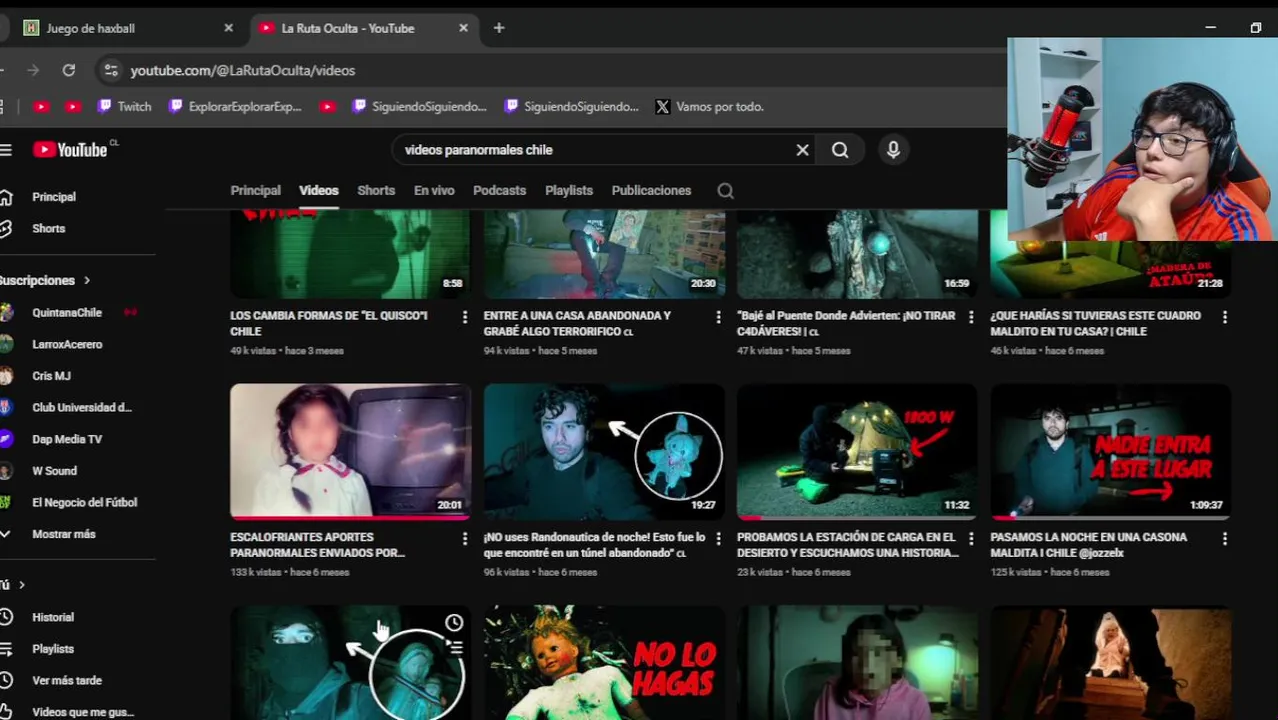The width and height of the screenshot is (1278, 720).
Task: Click the magnifier search button
Action: pos(840,150)
